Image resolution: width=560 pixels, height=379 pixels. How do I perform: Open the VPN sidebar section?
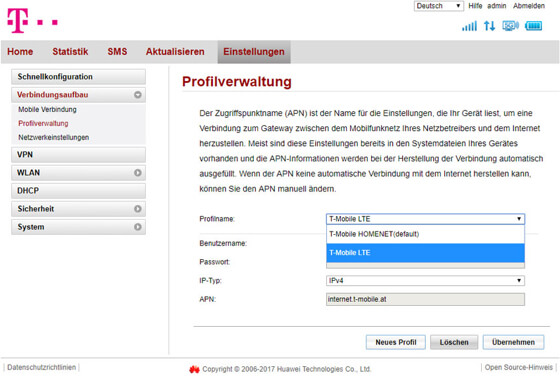78,155
